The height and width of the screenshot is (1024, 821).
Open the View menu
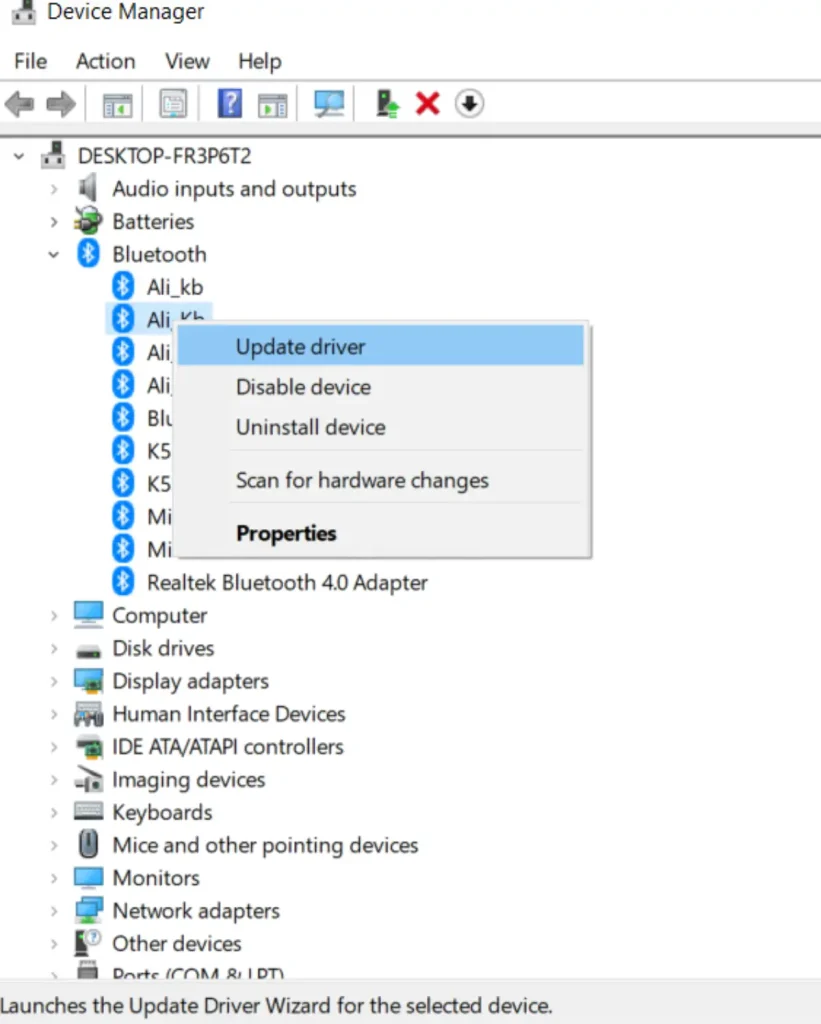[x=187, y=61]
